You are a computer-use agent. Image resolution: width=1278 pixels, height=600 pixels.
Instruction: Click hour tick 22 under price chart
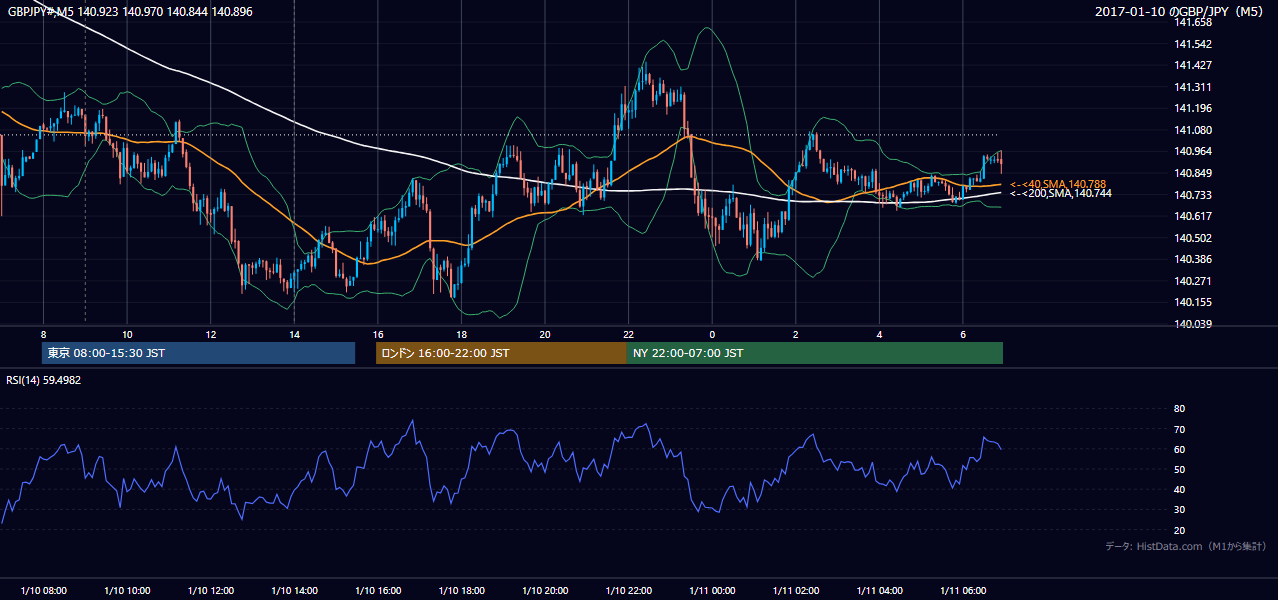[629, 334]
